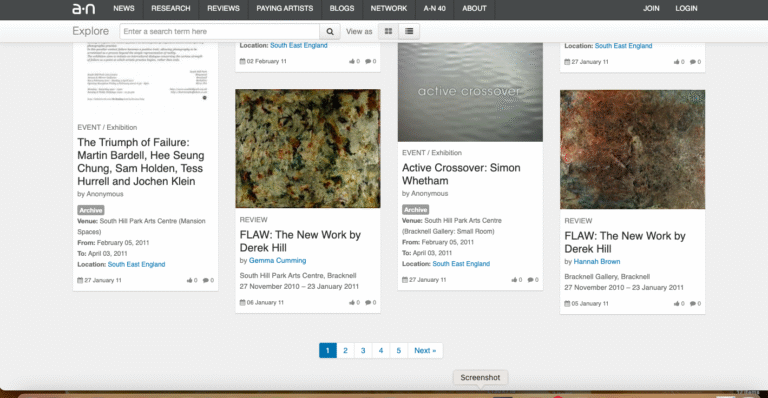Image resolution: width=768 pixels, height=398 pixels.
Task: Go to pagination page 3
Action: (x=363, y=351)
